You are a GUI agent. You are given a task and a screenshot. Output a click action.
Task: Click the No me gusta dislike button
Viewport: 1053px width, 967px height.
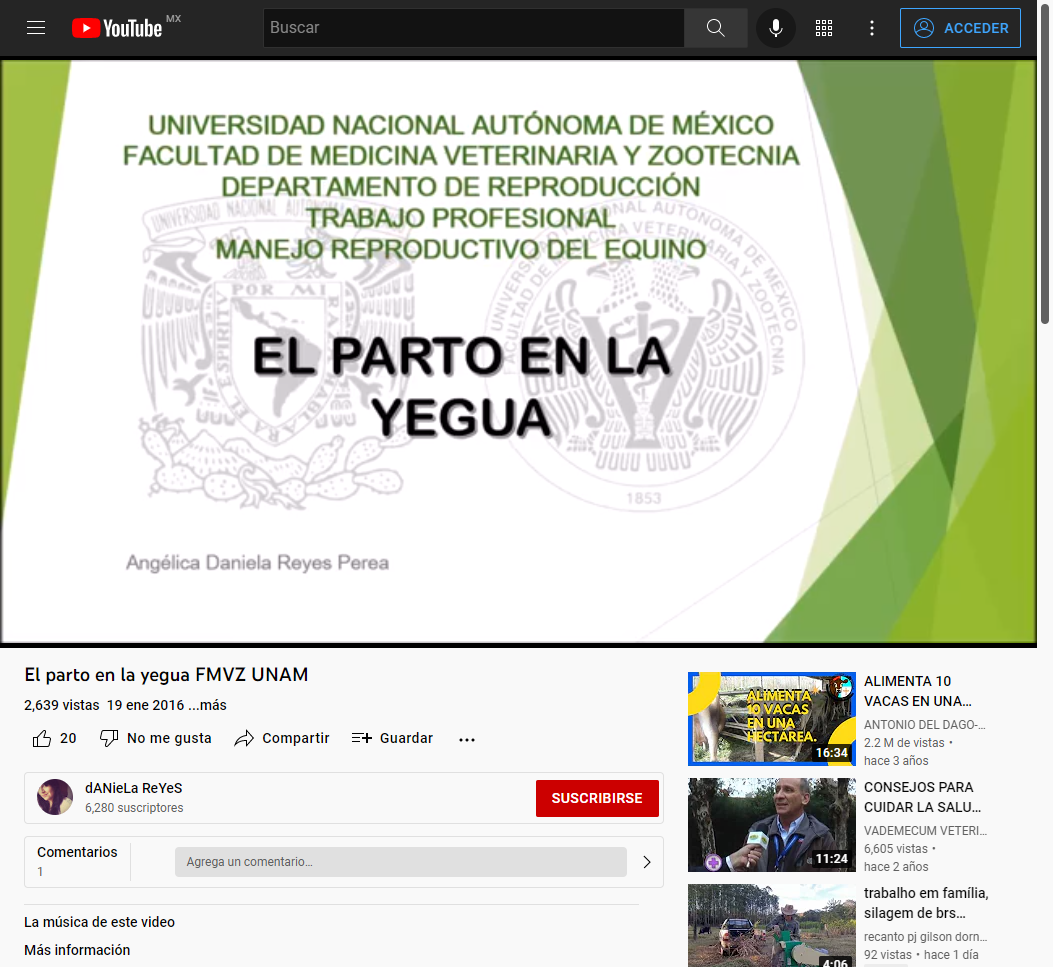(x=155, y=739)
